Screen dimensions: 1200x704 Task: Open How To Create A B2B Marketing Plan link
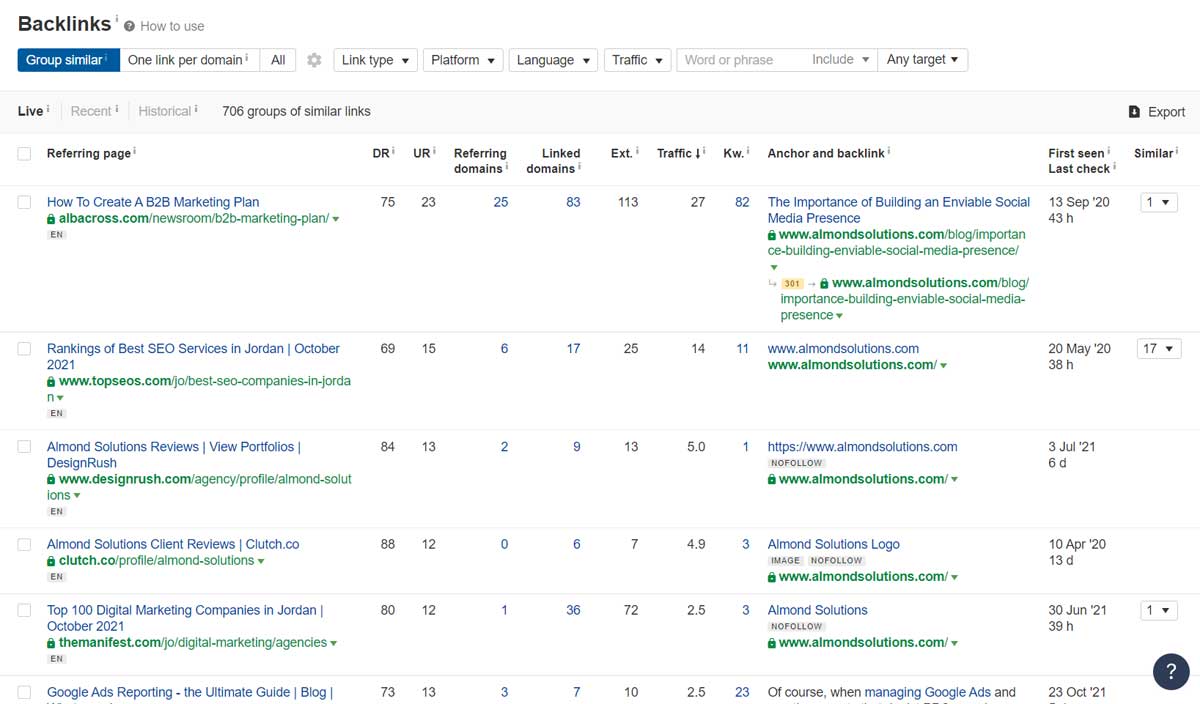(x=153, y=202)
